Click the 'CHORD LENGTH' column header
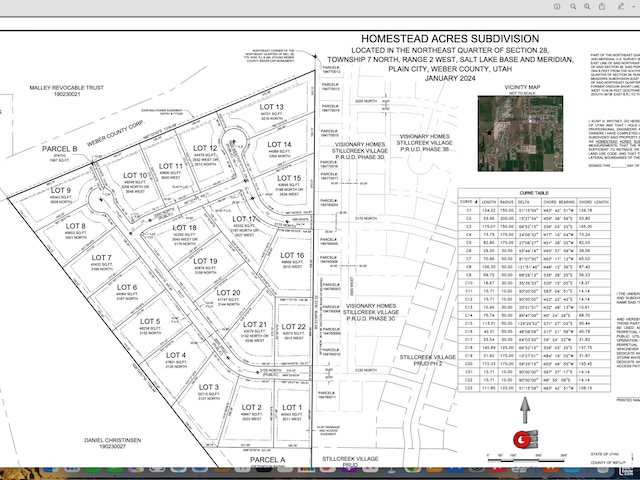 point(593,202)
